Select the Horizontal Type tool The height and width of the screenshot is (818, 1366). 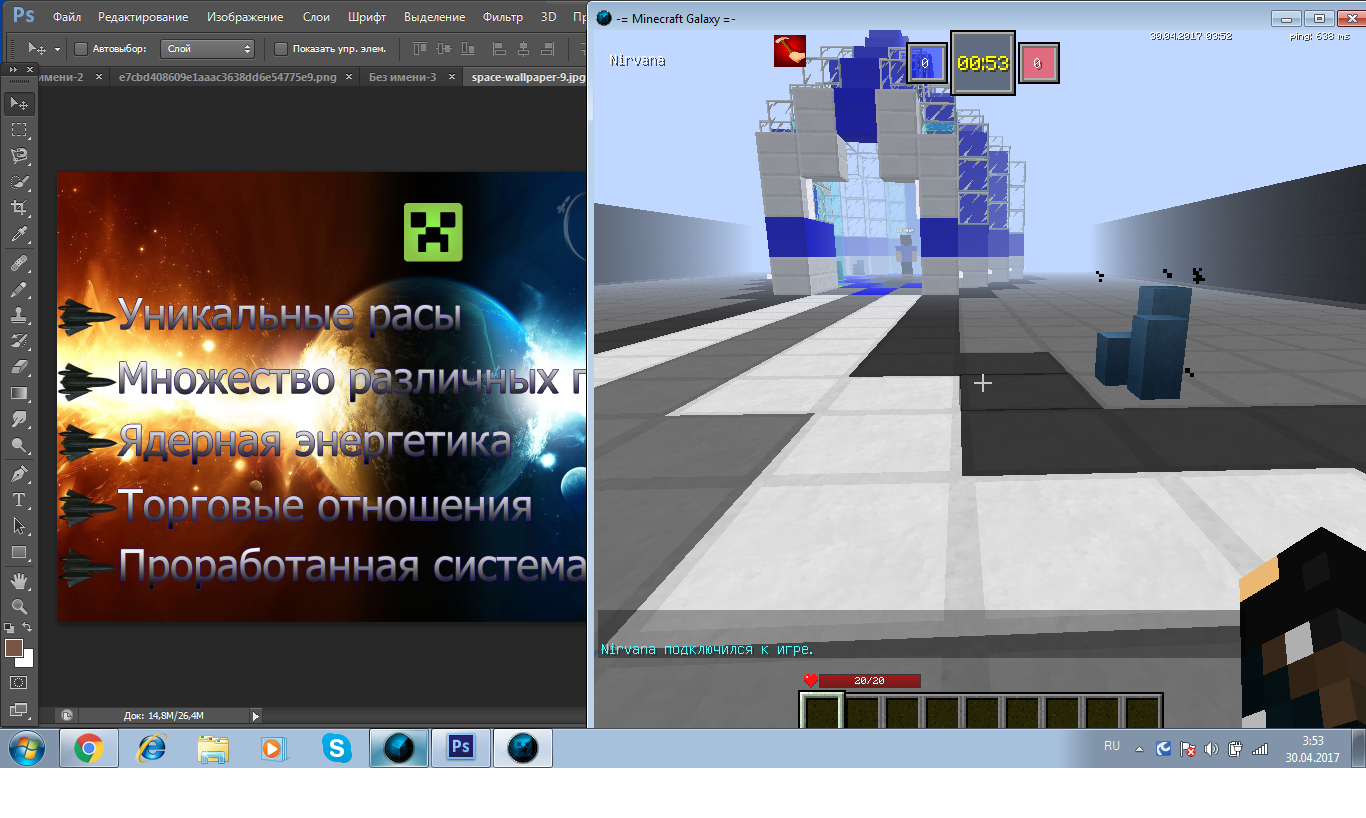[19, 499]
